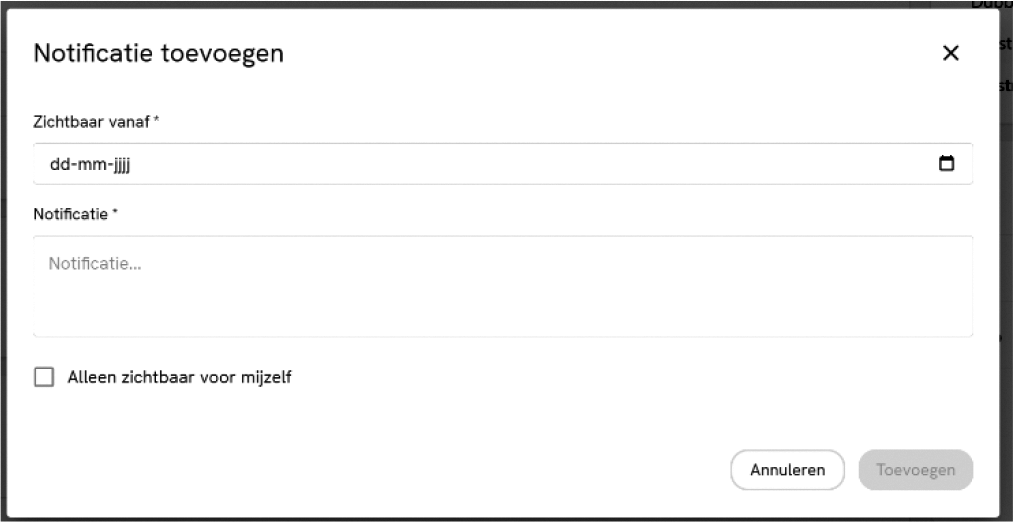
Task: Select the dd day segment
Action: point(59,164)
